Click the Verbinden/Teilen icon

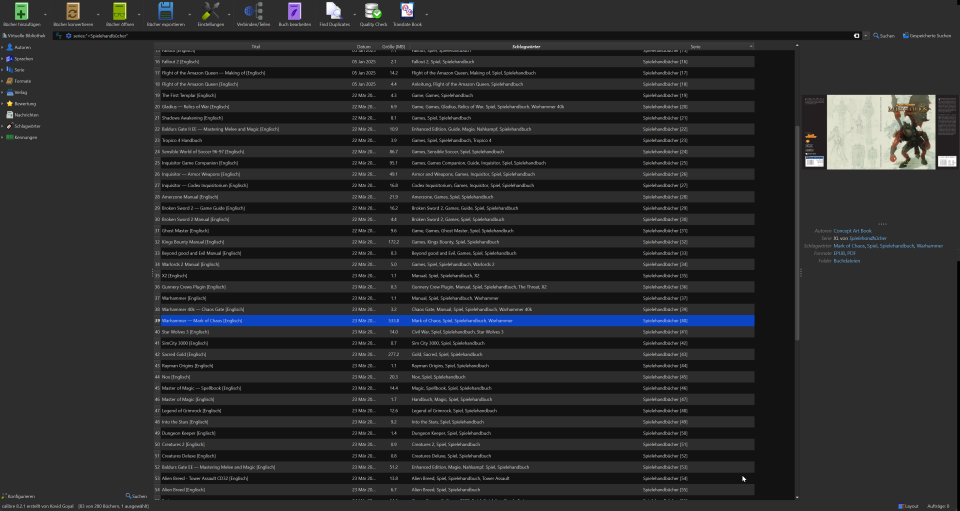coord(253,12)
